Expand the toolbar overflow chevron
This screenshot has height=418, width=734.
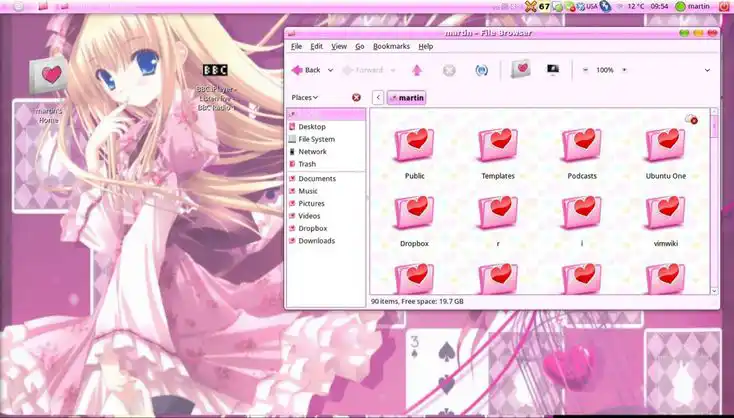pyautogui.click(x=707, y=70)
